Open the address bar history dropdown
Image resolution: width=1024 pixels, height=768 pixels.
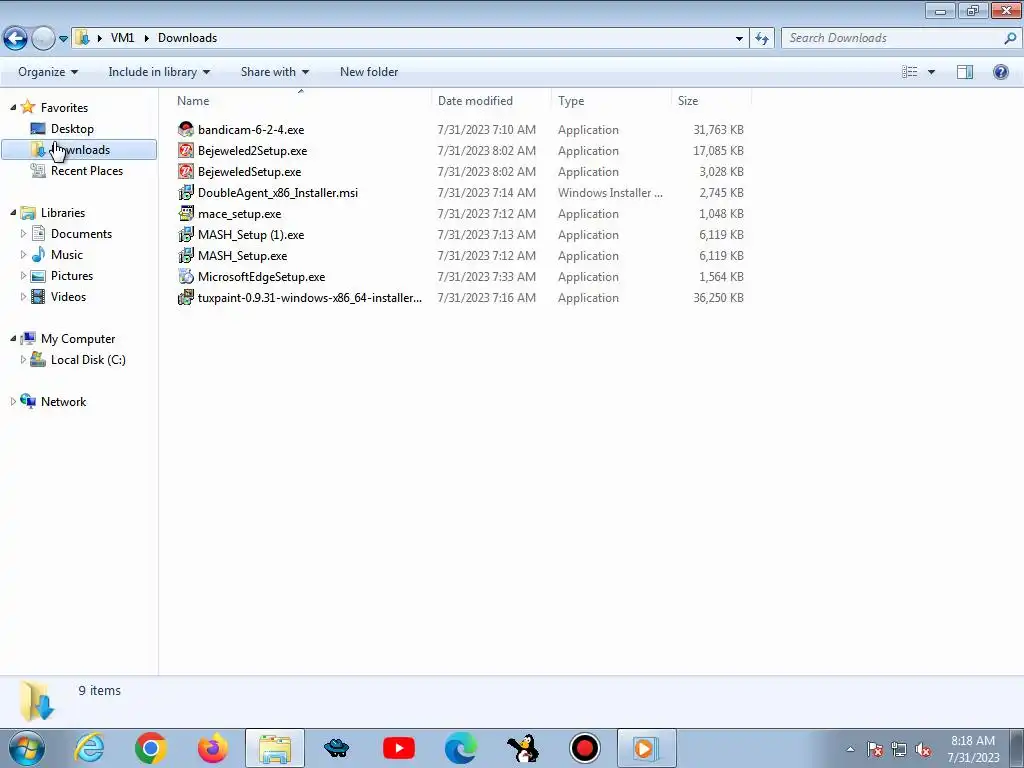pyautogui.click(x=739, y=39)
